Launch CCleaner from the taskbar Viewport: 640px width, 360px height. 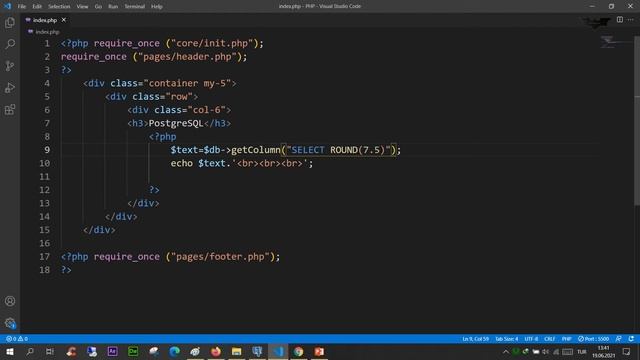(x=71, y=351)
